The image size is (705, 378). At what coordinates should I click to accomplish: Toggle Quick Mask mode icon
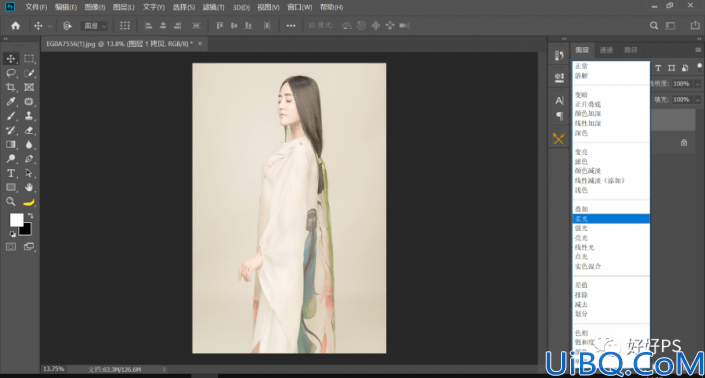pyautogui.click(x=11, y=247)
